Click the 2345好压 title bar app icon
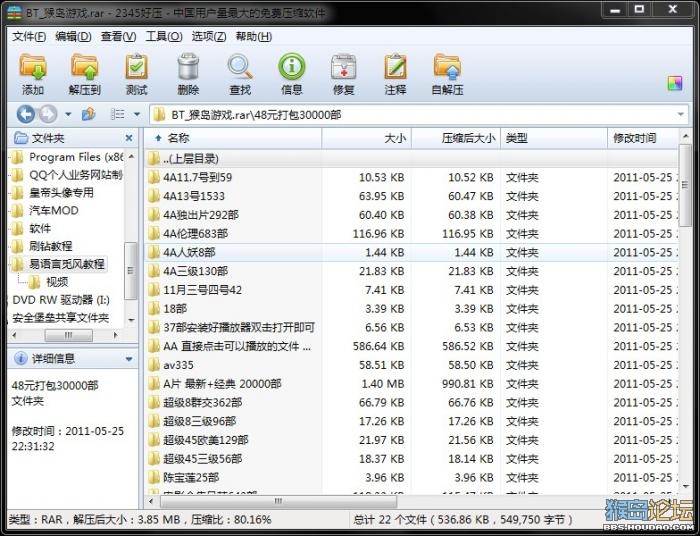 (x=15, y=12)
